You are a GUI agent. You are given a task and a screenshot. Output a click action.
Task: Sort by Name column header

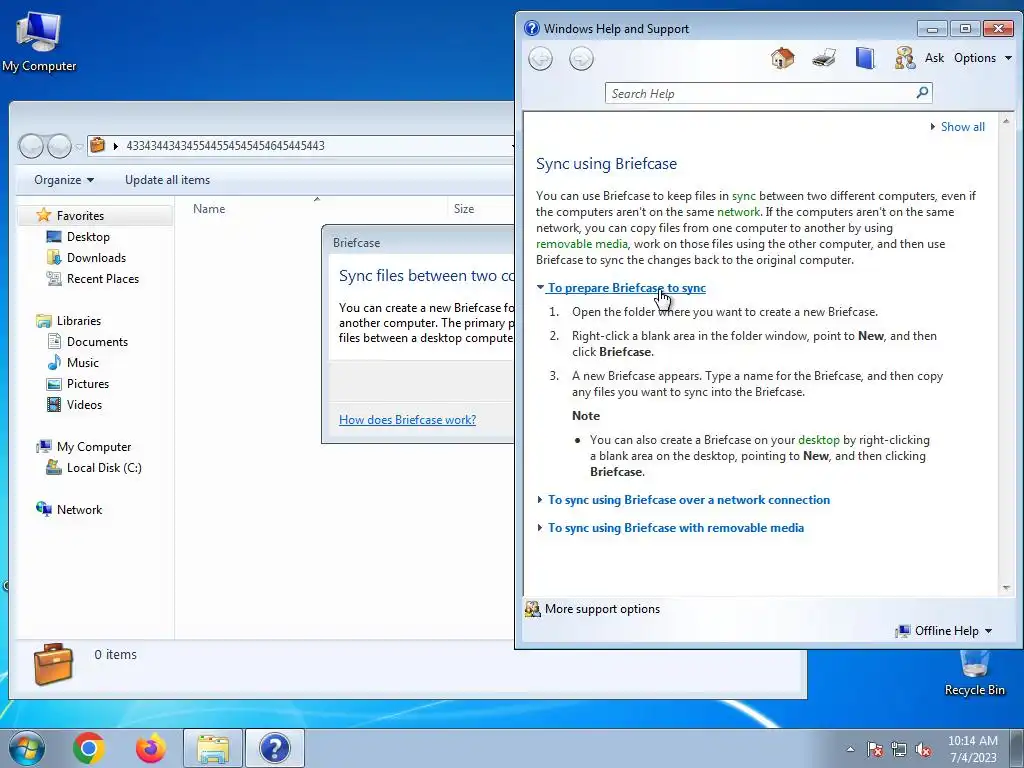pyautogui.click(x=209, y=209)
